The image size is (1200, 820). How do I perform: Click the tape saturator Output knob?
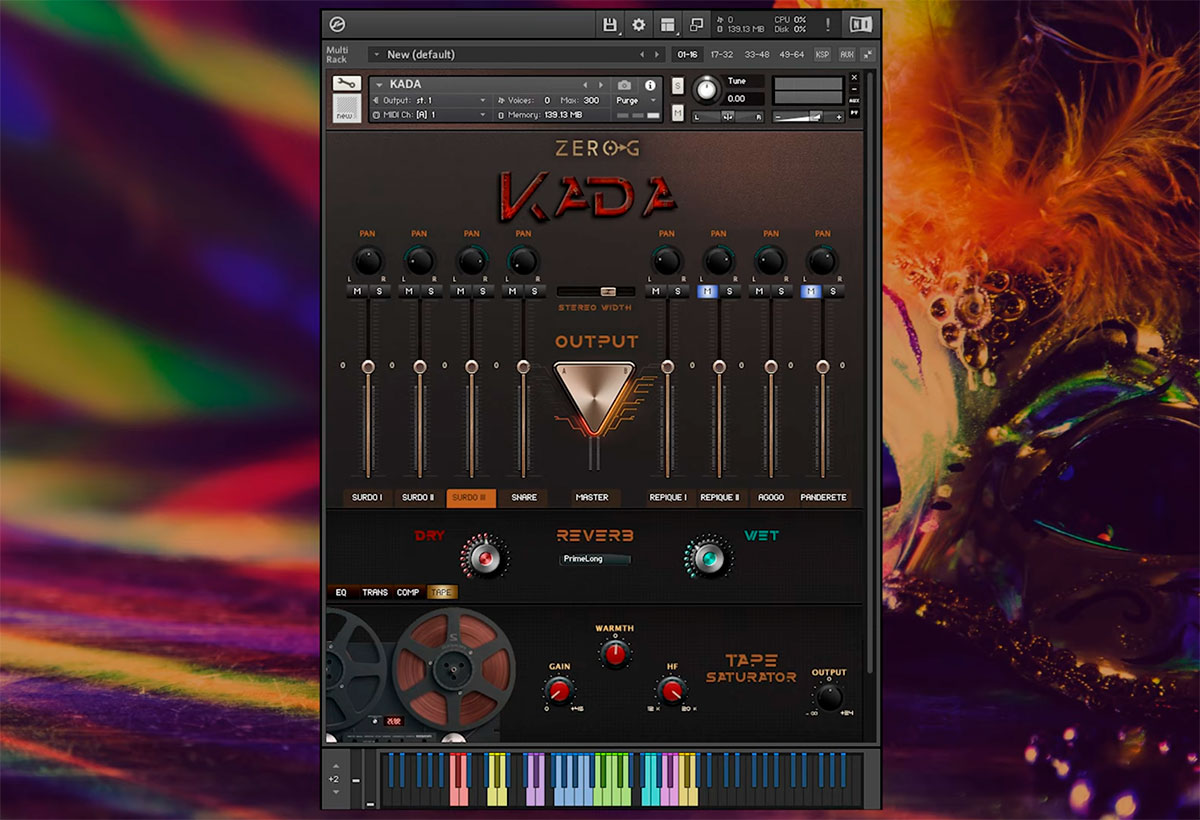(x=829, y=696)
